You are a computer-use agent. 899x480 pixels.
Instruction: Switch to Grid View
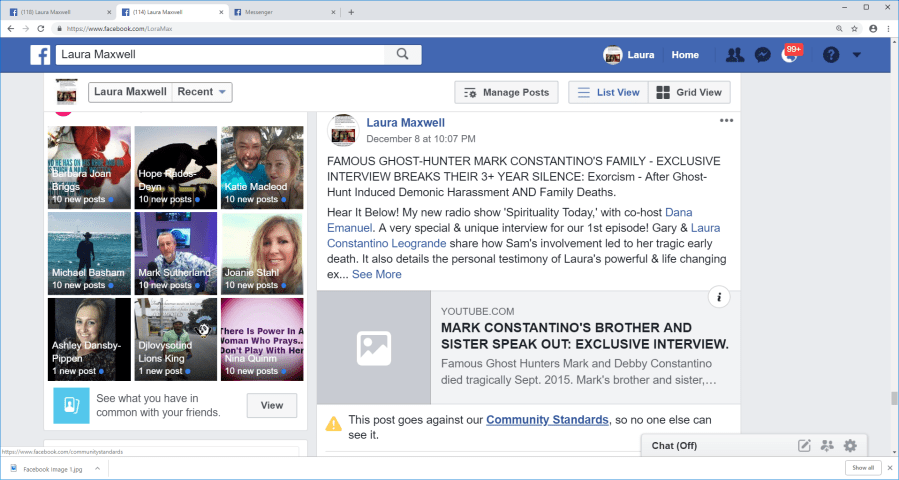pos(689,93)
